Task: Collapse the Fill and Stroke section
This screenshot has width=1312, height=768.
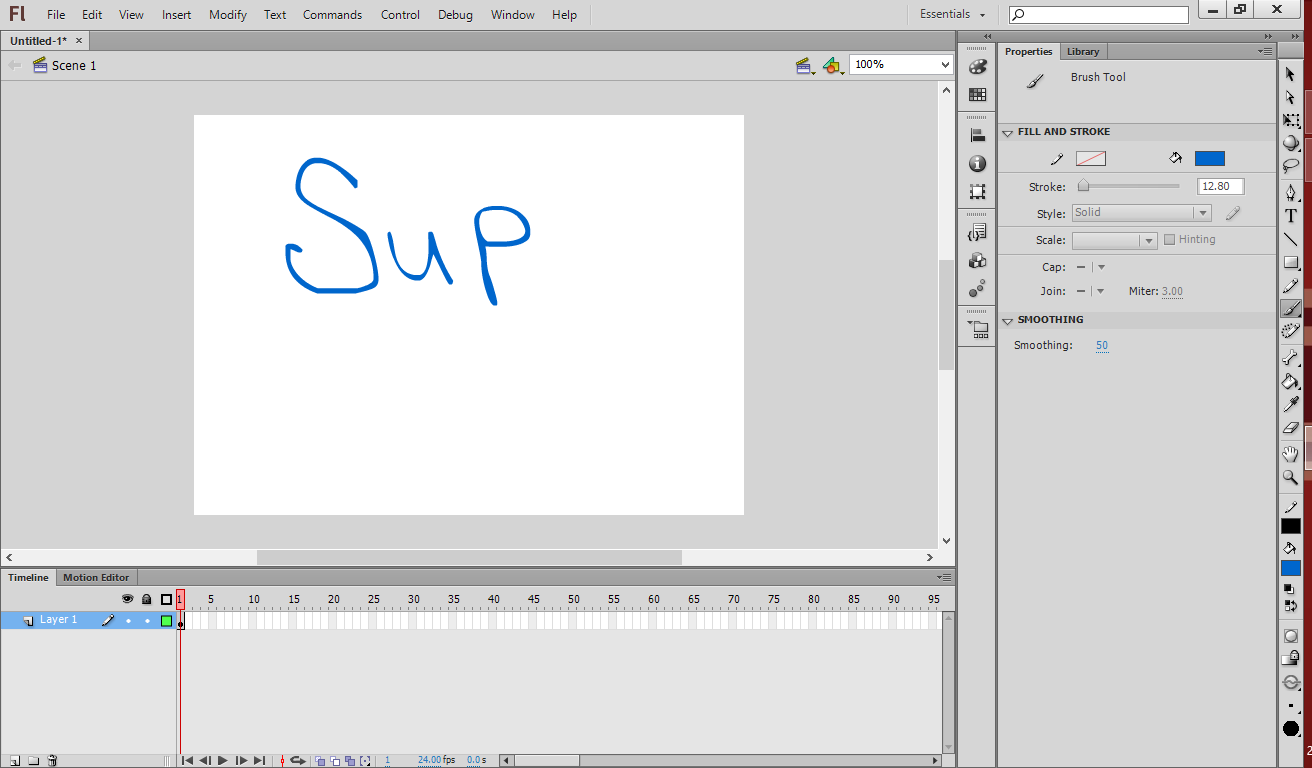Action: pos(1008,132)
